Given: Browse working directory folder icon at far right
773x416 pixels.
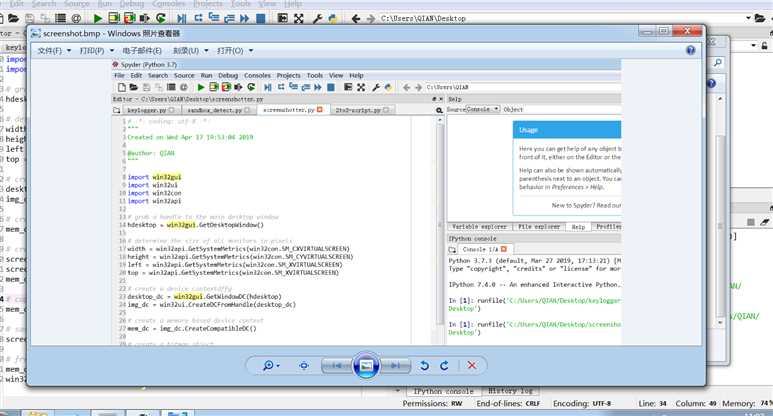Looking at the screenshot, I should [760, 18].
